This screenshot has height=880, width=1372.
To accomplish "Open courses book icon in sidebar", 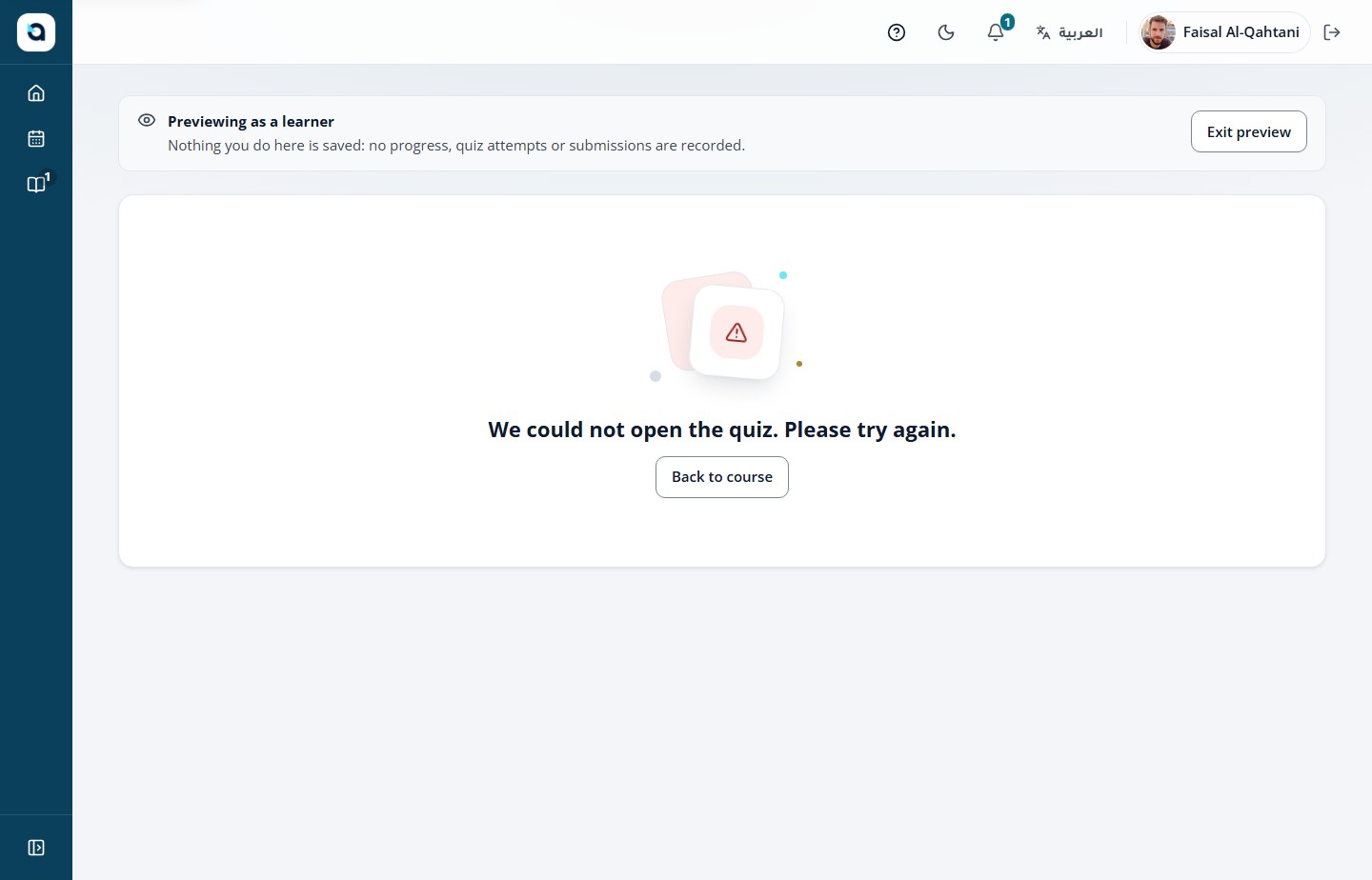I will pos(36,185).
